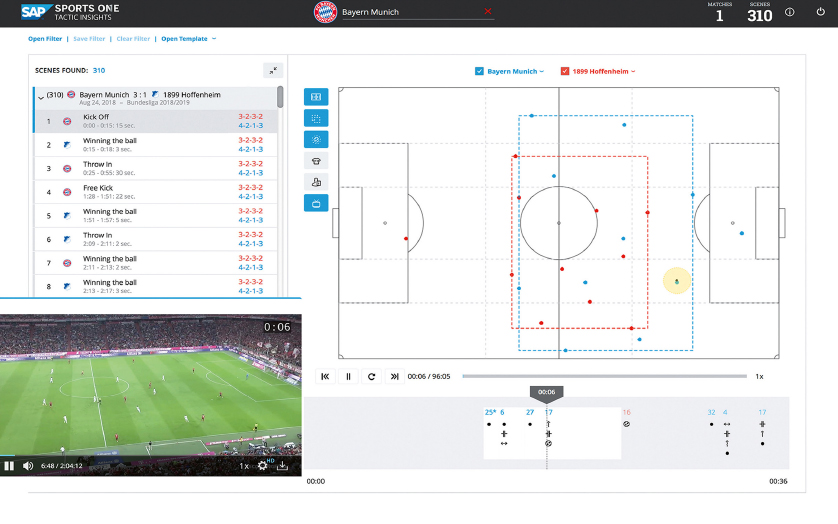This screenshot has height=524, width=838.
Task: Click the Bayern Munich crest in header
Action: tap(325, 12)
